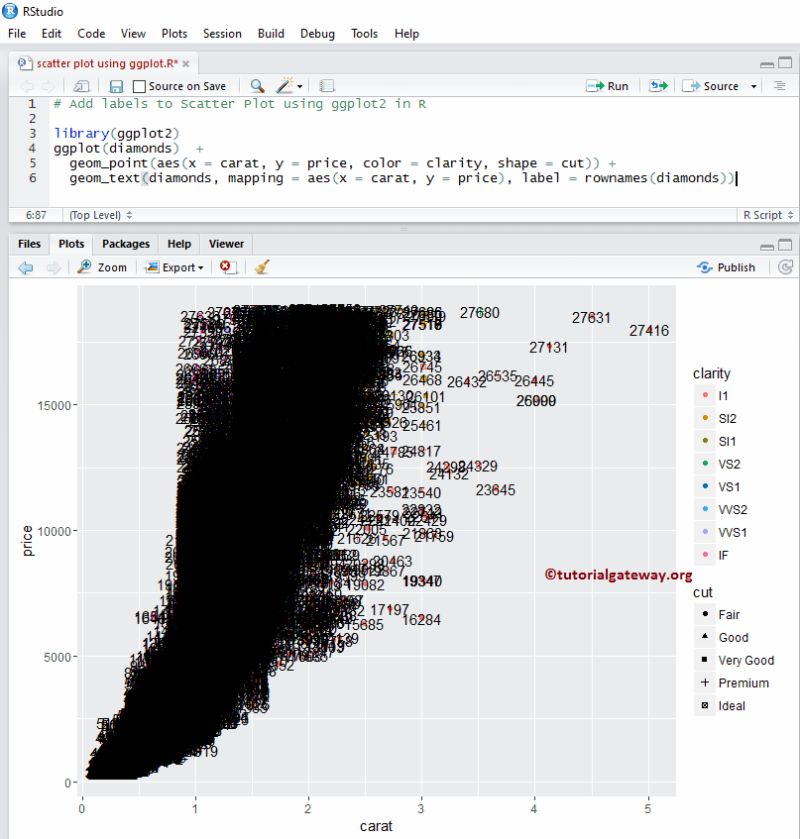This screenshot has width=800, height=839.
Task: Discard the current plot
Action: (x=225, y=267)
